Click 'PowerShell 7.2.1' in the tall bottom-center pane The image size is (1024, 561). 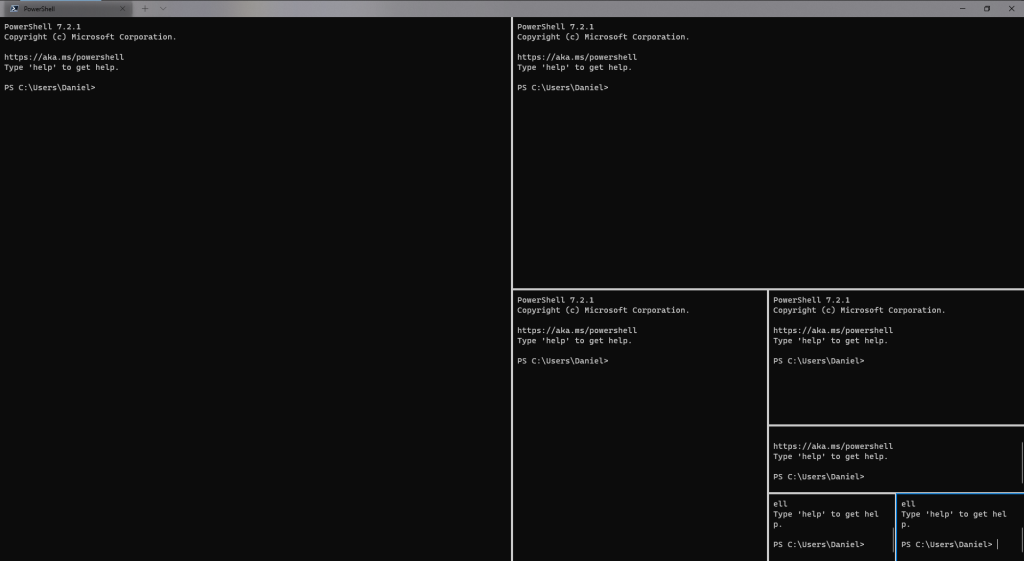(556, 300)
